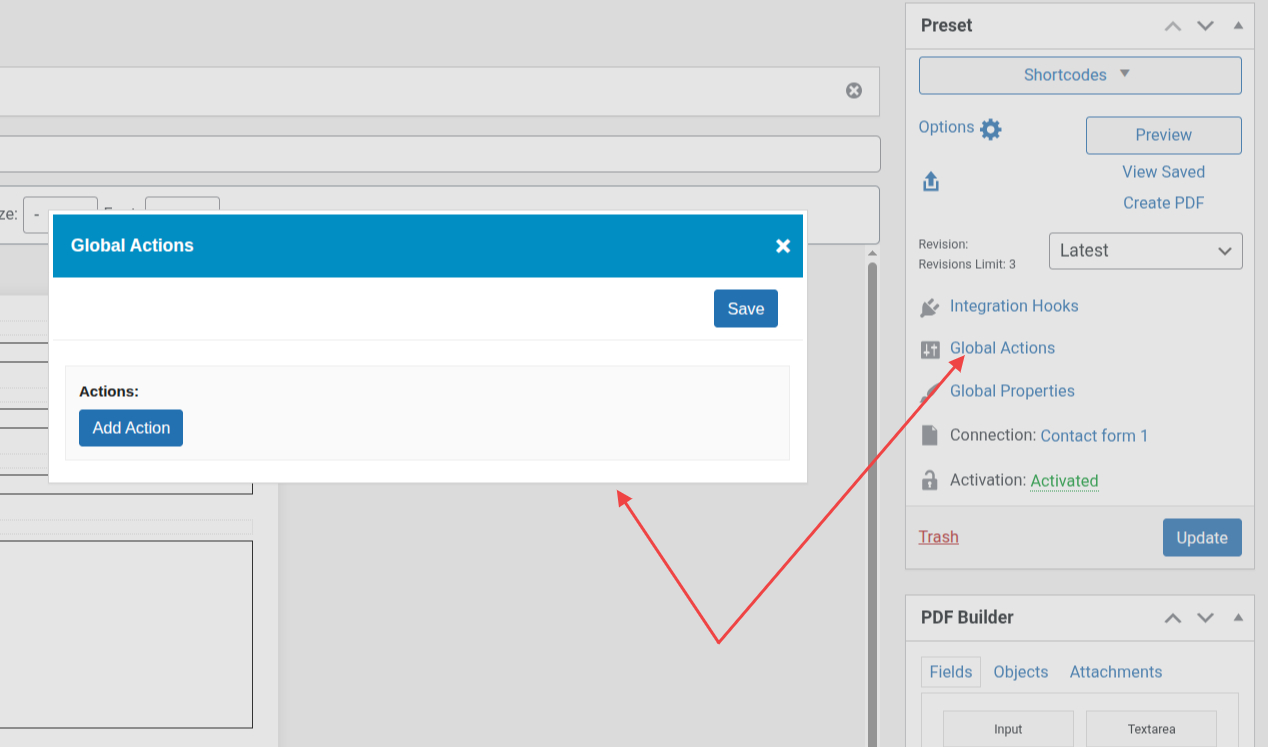Click the Integration Hooks plug icon
The image size is (1268, 747).
[x=930, y=307]
